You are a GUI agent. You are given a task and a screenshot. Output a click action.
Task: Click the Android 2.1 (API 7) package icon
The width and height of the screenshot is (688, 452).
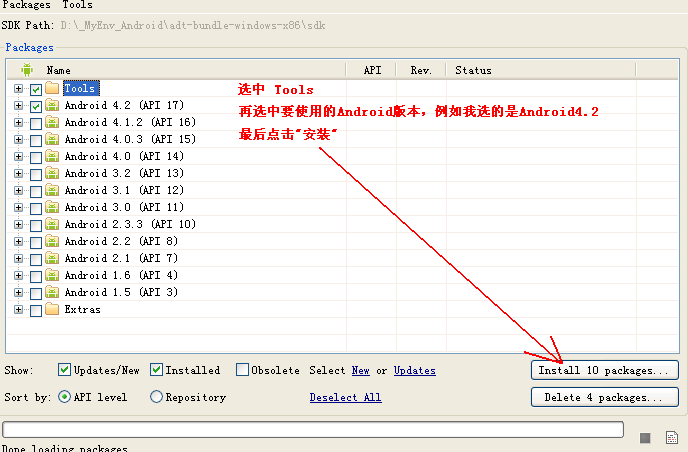point(52,258)
